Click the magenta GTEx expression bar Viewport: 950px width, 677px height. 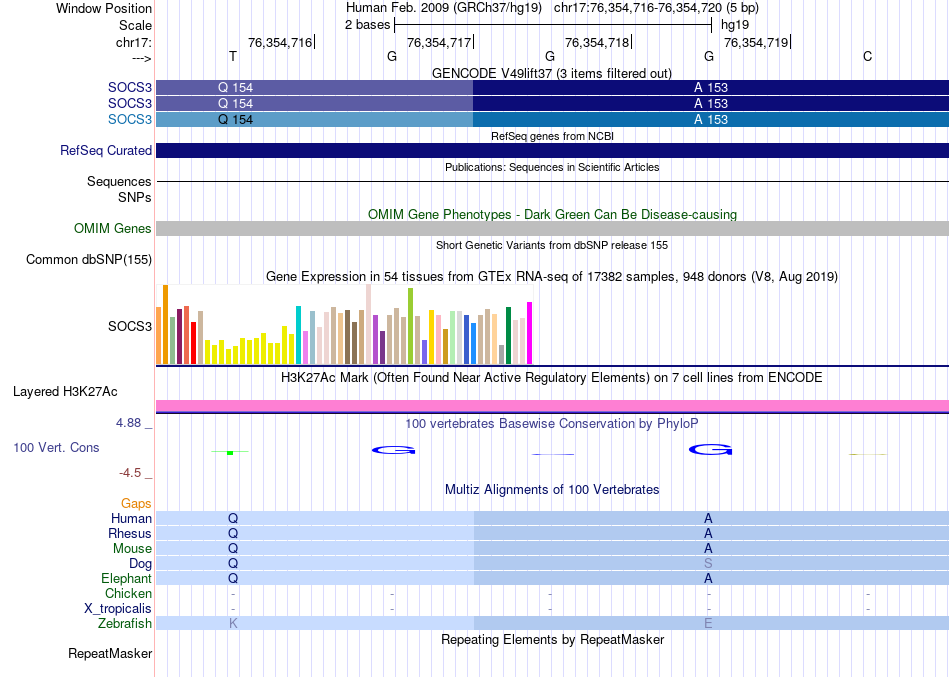click(530, 333)
